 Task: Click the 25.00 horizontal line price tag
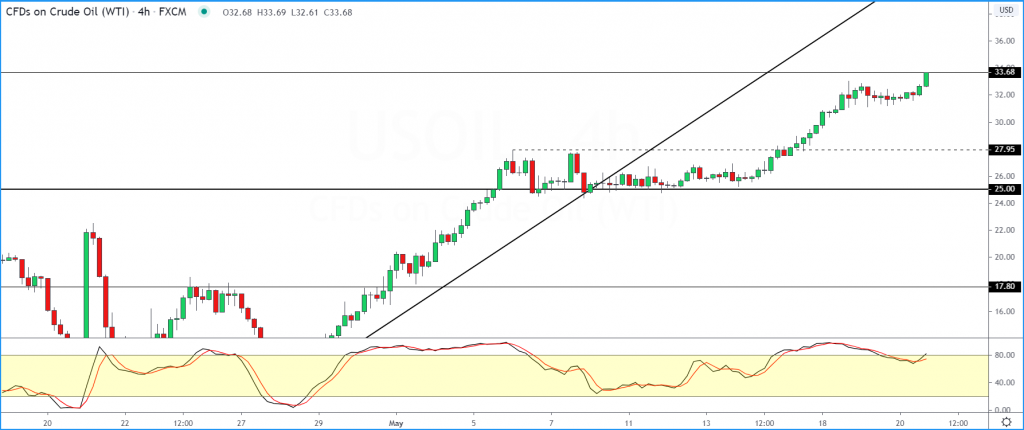coord(1002,189)
